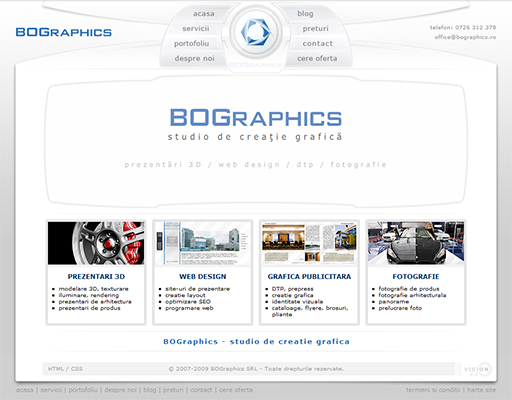Screen dimensions: 512x400
Task: Open the brochure layout thumbnail
Action: pyautogui.click(x=309, y=243)
